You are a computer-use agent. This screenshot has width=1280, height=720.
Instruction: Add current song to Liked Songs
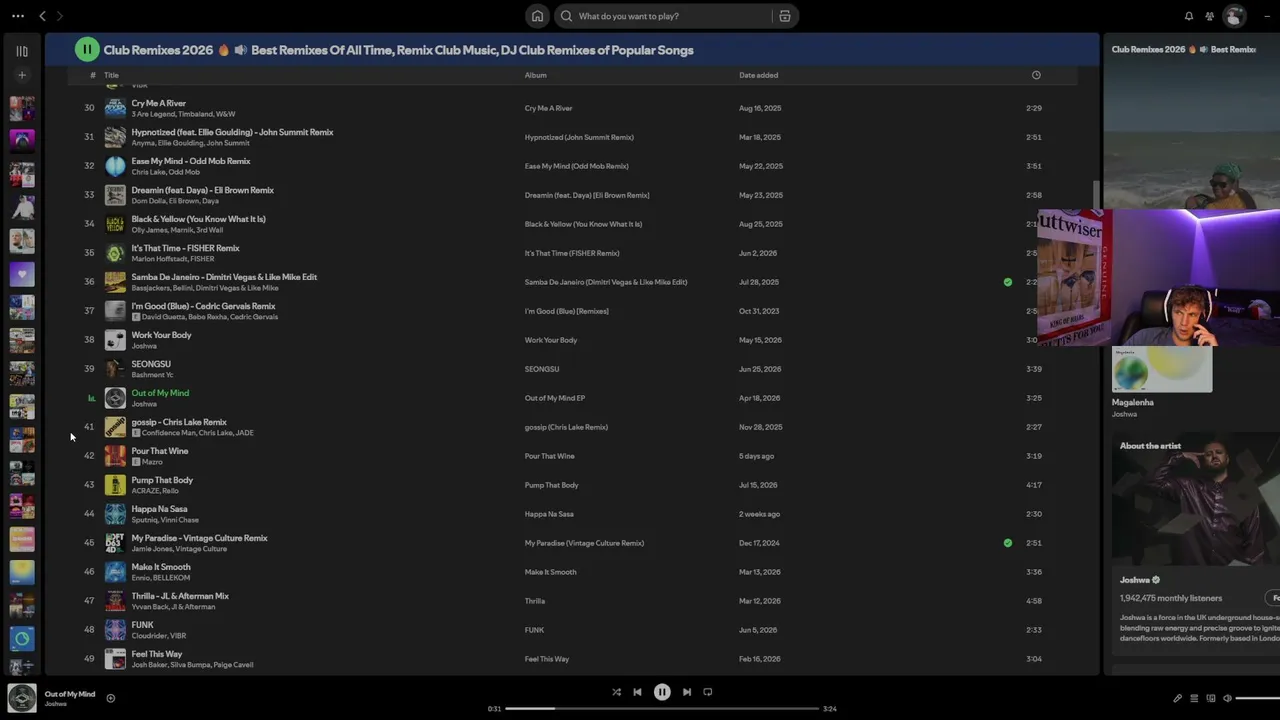tap(111, 698)
